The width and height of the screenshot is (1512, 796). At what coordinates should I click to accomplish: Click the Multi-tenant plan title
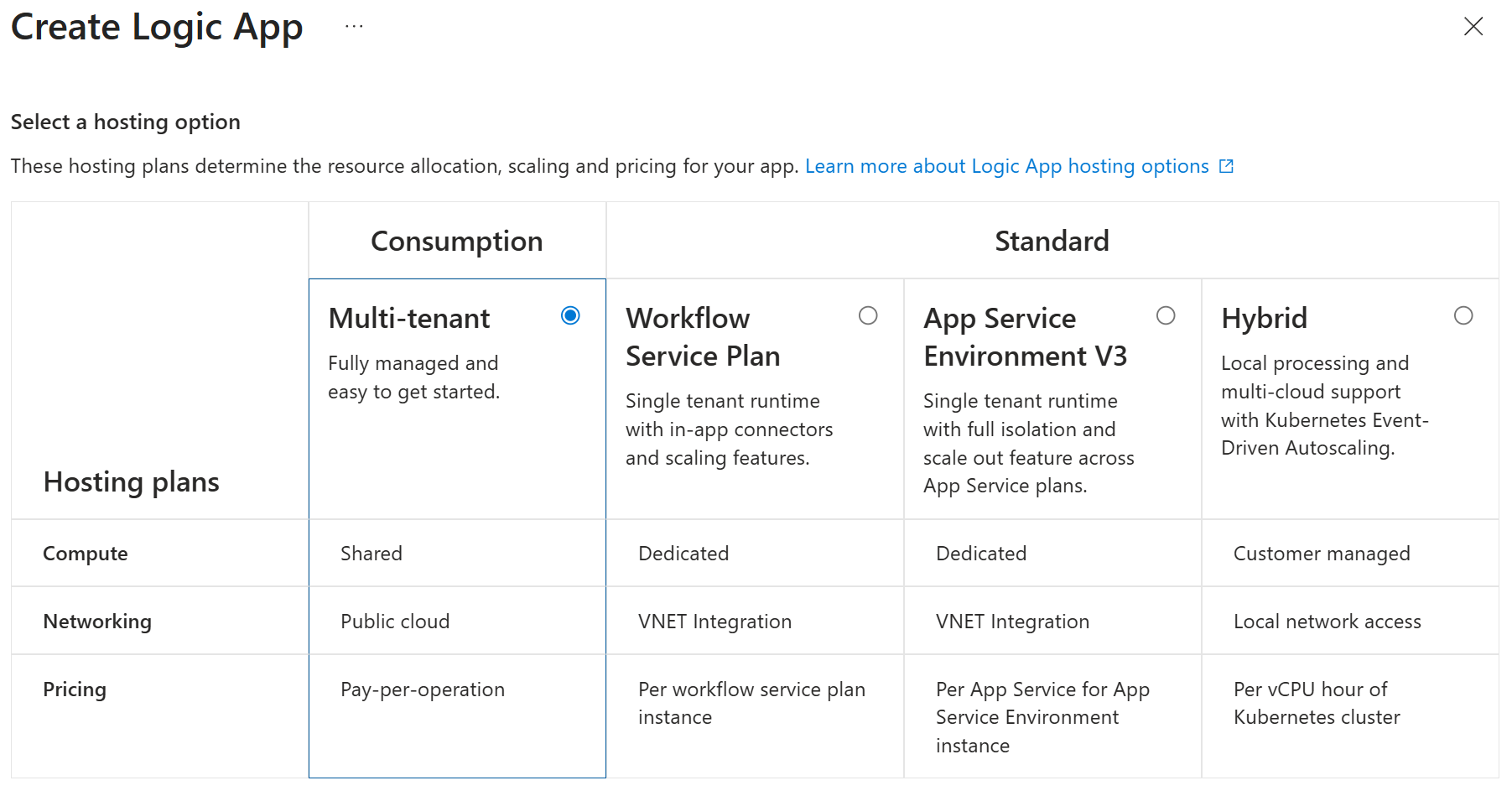409,319
